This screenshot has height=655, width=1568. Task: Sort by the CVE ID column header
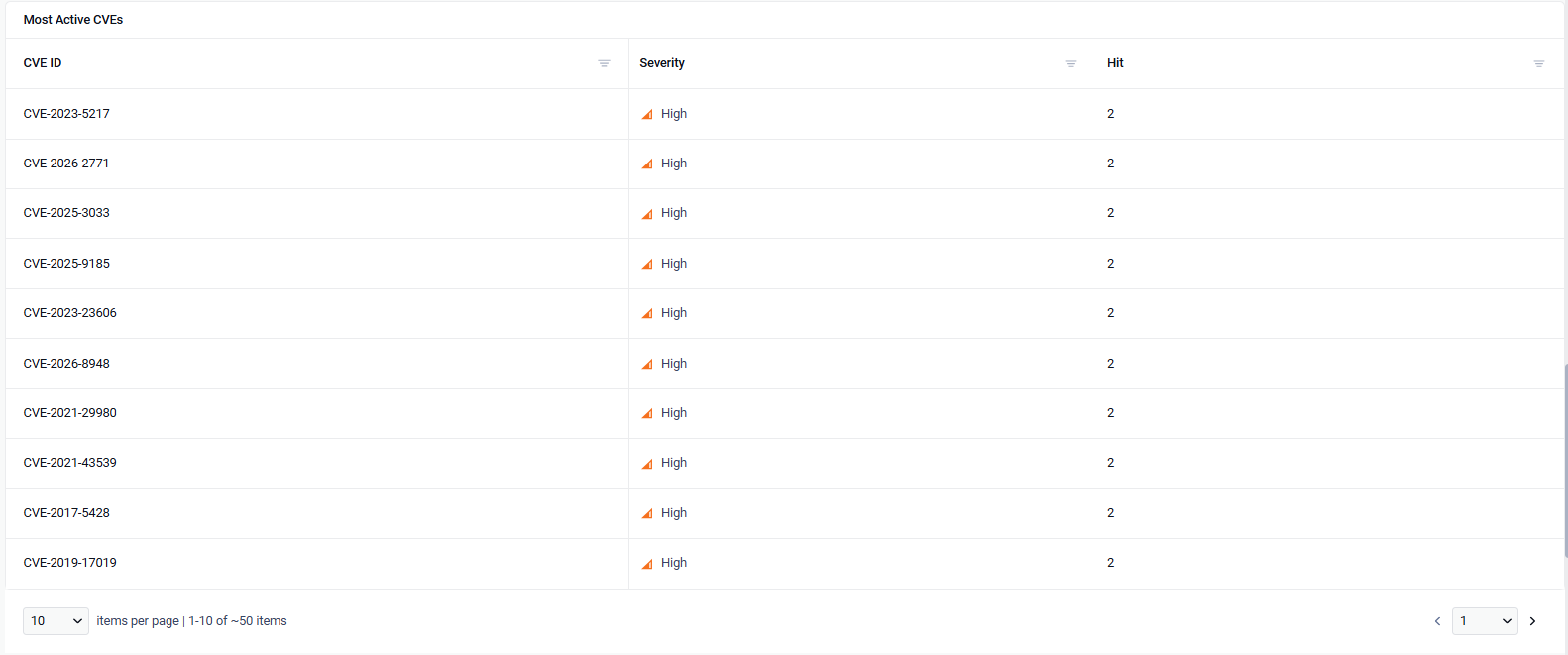click(x=43, y=63)
